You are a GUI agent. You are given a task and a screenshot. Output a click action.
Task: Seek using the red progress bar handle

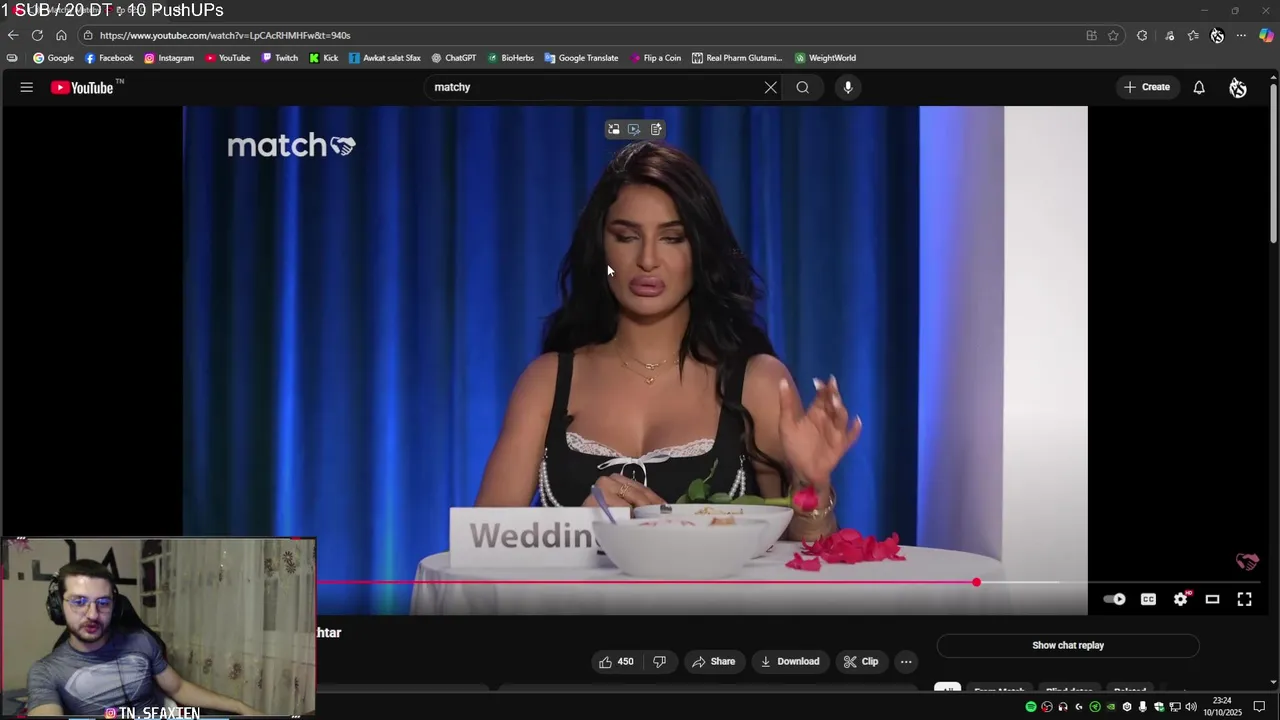point(976,582)
